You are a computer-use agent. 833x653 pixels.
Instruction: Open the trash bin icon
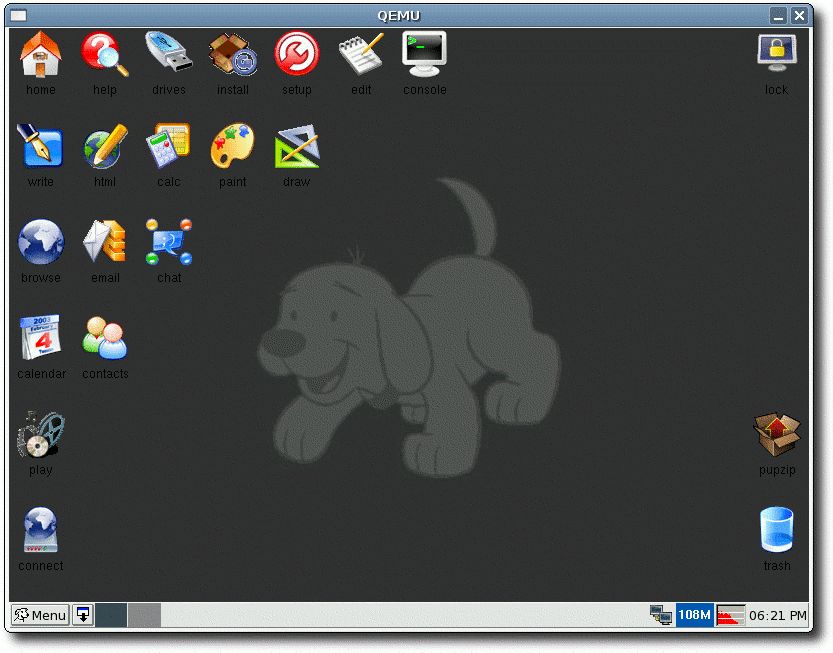click(777, 530)
